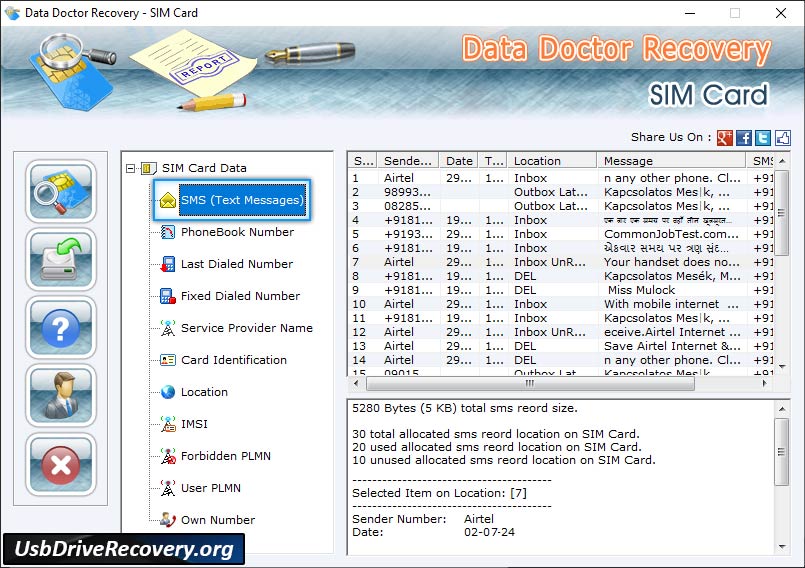805x568 pixels.
Task: Minimize the Data Doctor Recovery window
Action: pyautogui.click(x=690, y=13)
